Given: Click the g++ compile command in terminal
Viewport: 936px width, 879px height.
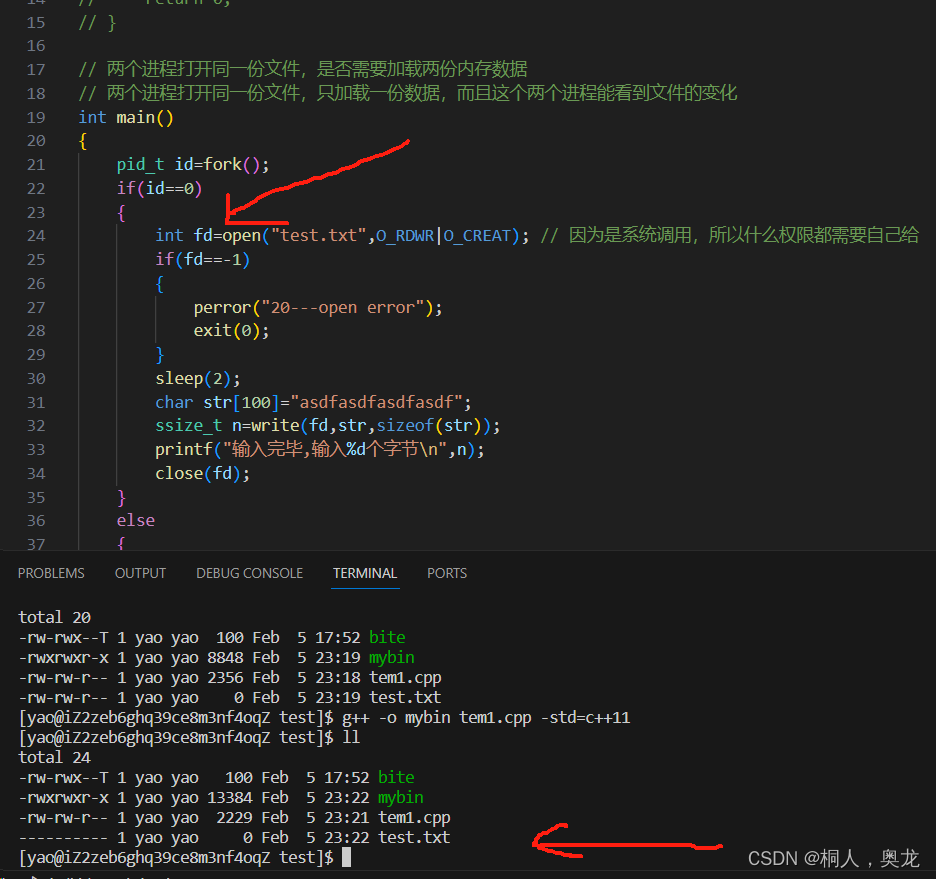Looking at the screenshot, I should pos(486,717).
